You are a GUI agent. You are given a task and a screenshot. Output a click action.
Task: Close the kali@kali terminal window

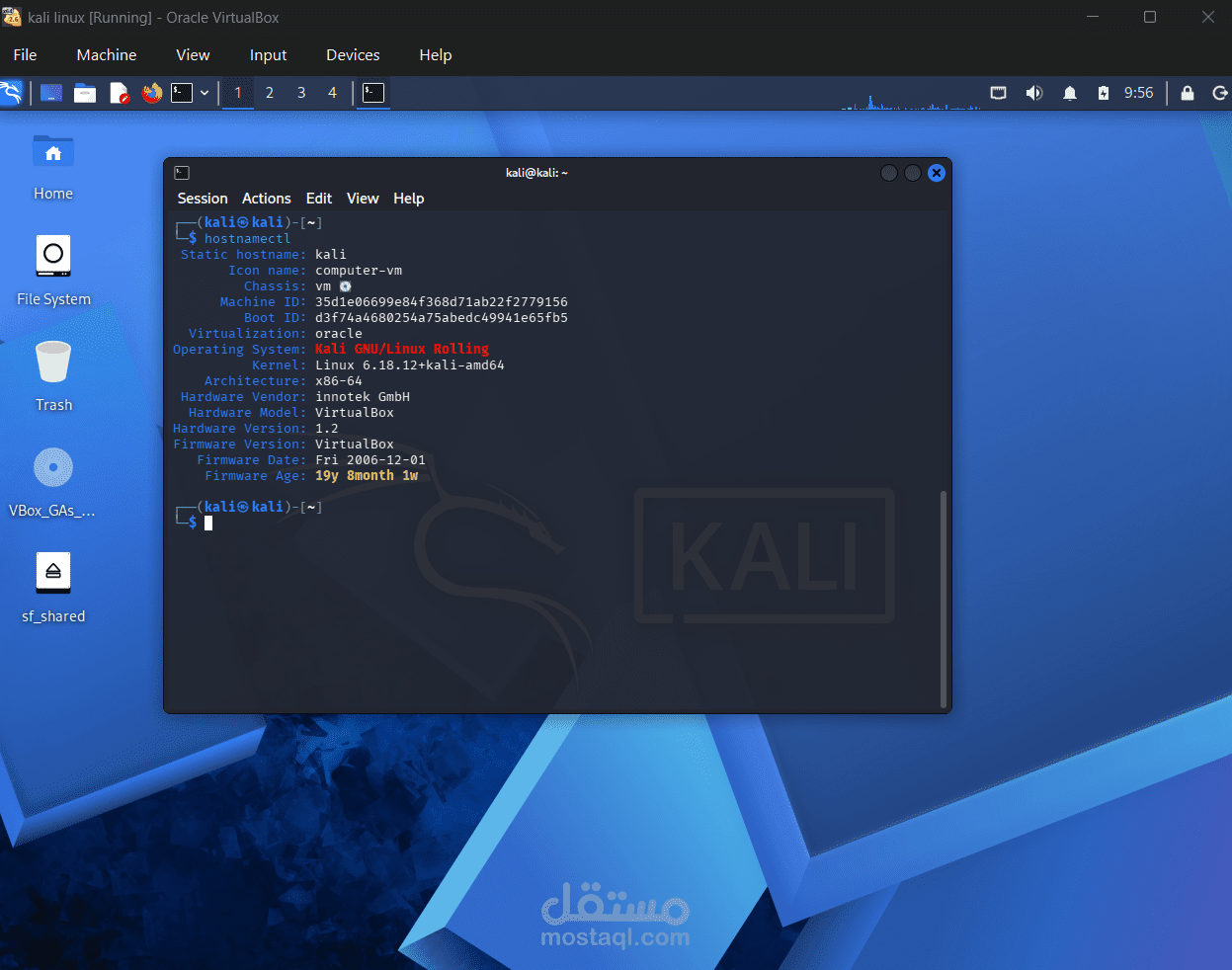click(937, 173)
